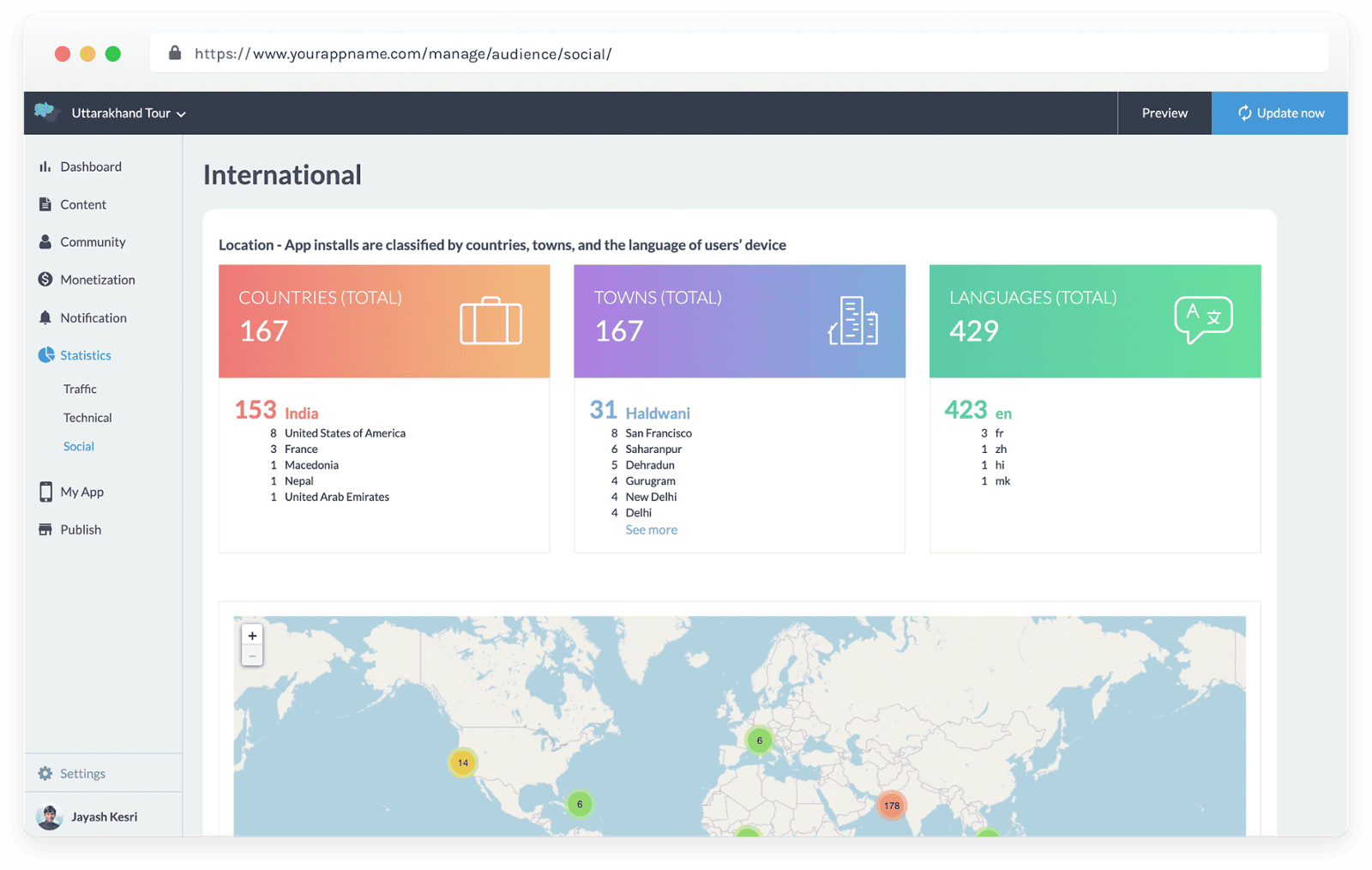Open the Settings gear icon

45,774
